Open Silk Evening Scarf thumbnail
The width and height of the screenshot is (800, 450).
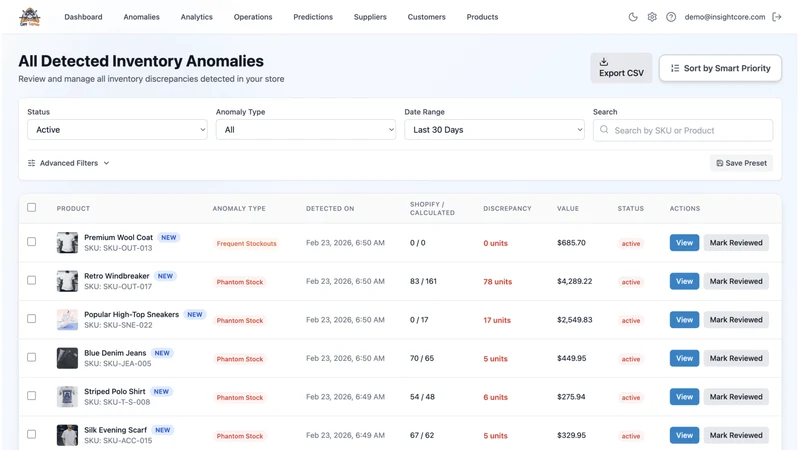pos(67,435)
